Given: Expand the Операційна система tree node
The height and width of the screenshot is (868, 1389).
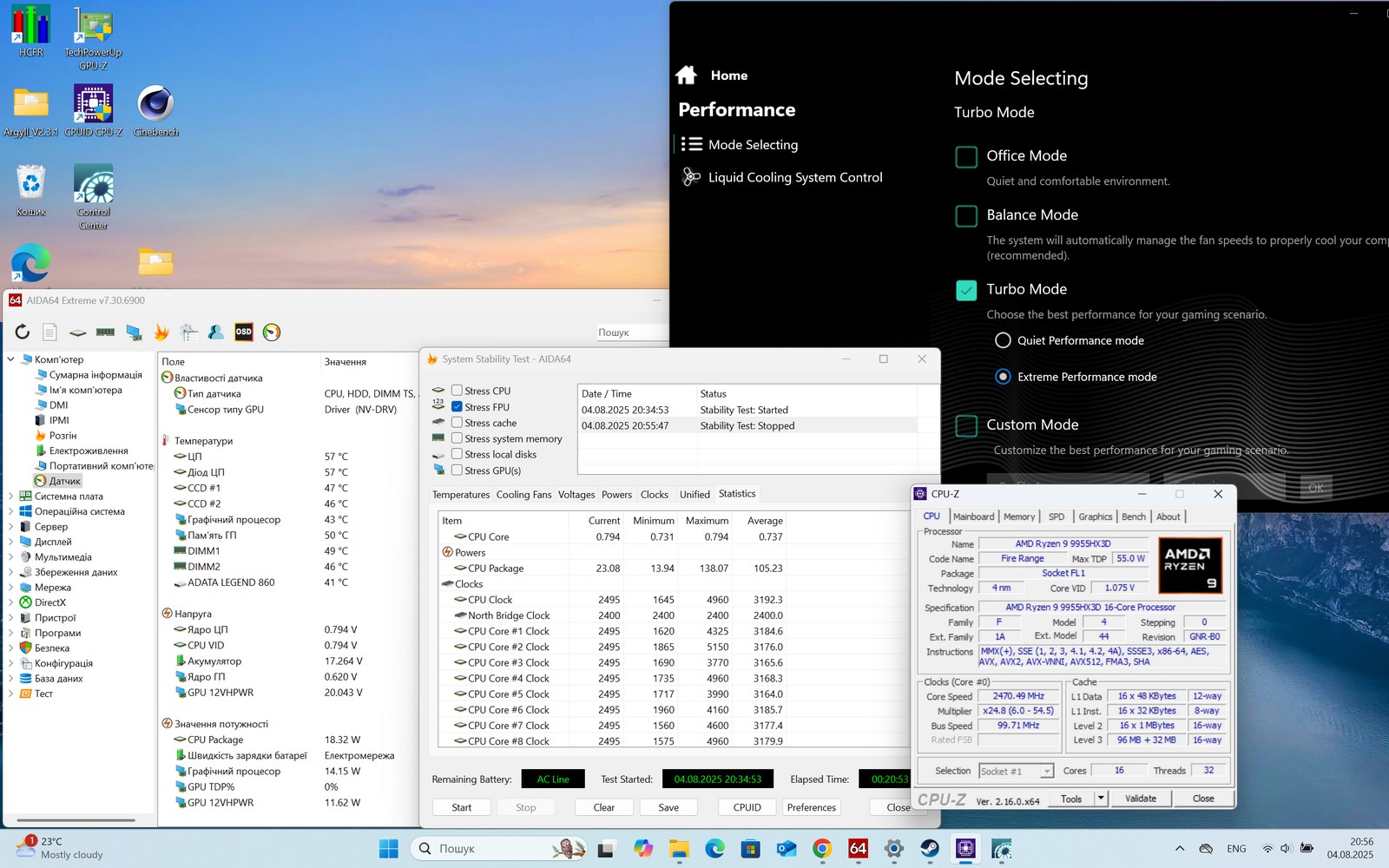Looking at the screenshot, I should (x=11, y=511).
